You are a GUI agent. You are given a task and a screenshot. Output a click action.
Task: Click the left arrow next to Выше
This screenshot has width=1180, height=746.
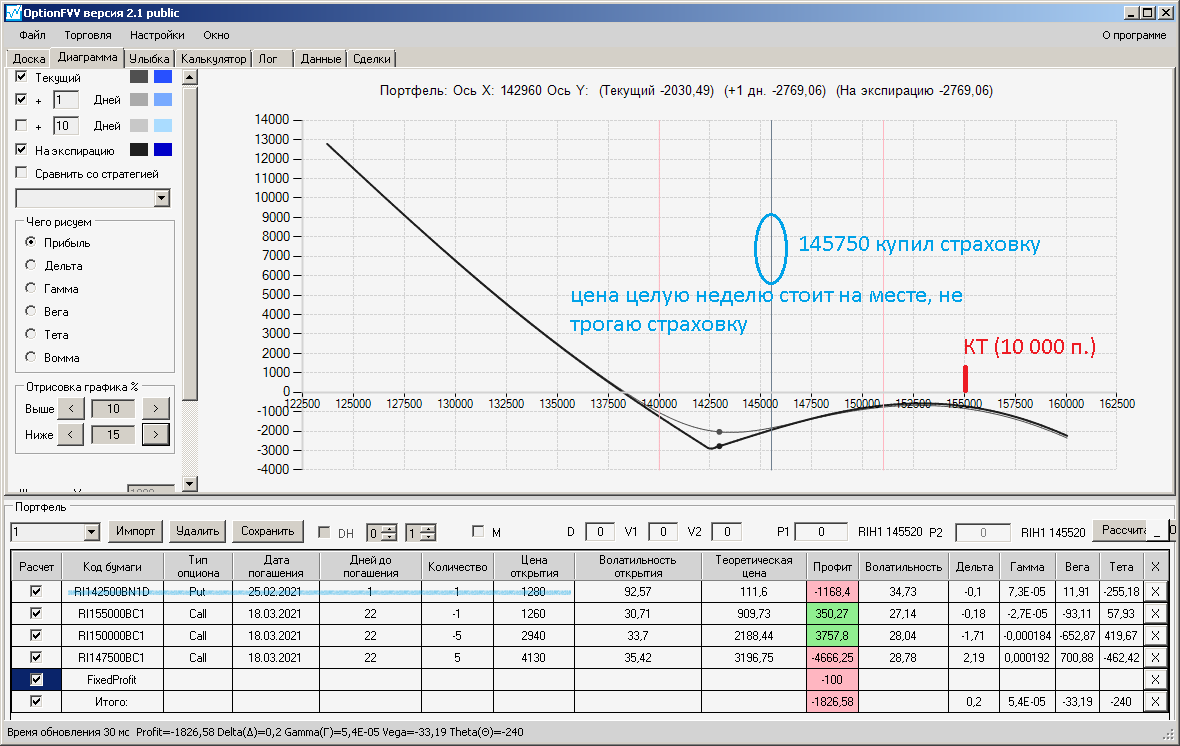(71, 409)
